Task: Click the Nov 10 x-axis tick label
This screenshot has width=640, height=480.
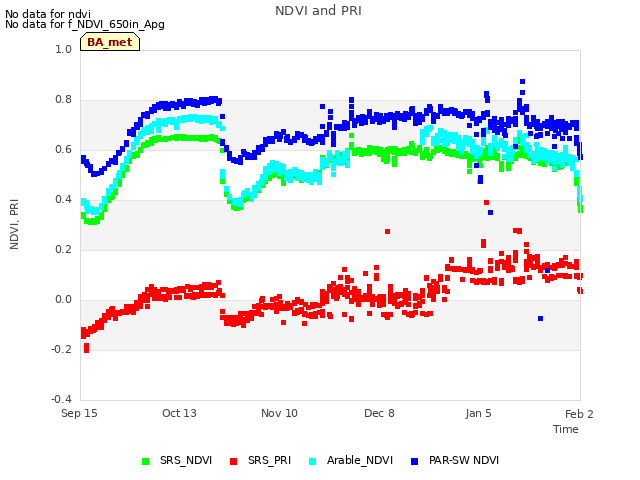Action: coord(279,413)
